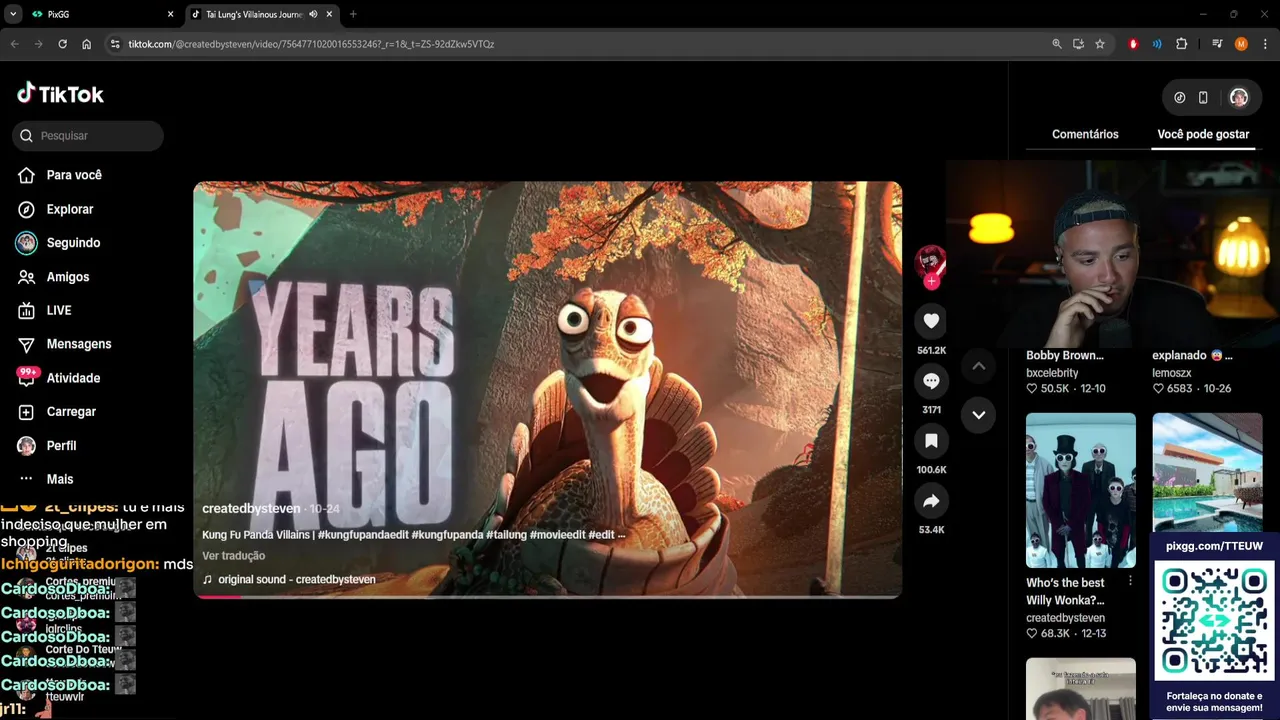1280x720 pixels.
Task: Open the Seguindo avatar icon
Action: click(27, 243)
